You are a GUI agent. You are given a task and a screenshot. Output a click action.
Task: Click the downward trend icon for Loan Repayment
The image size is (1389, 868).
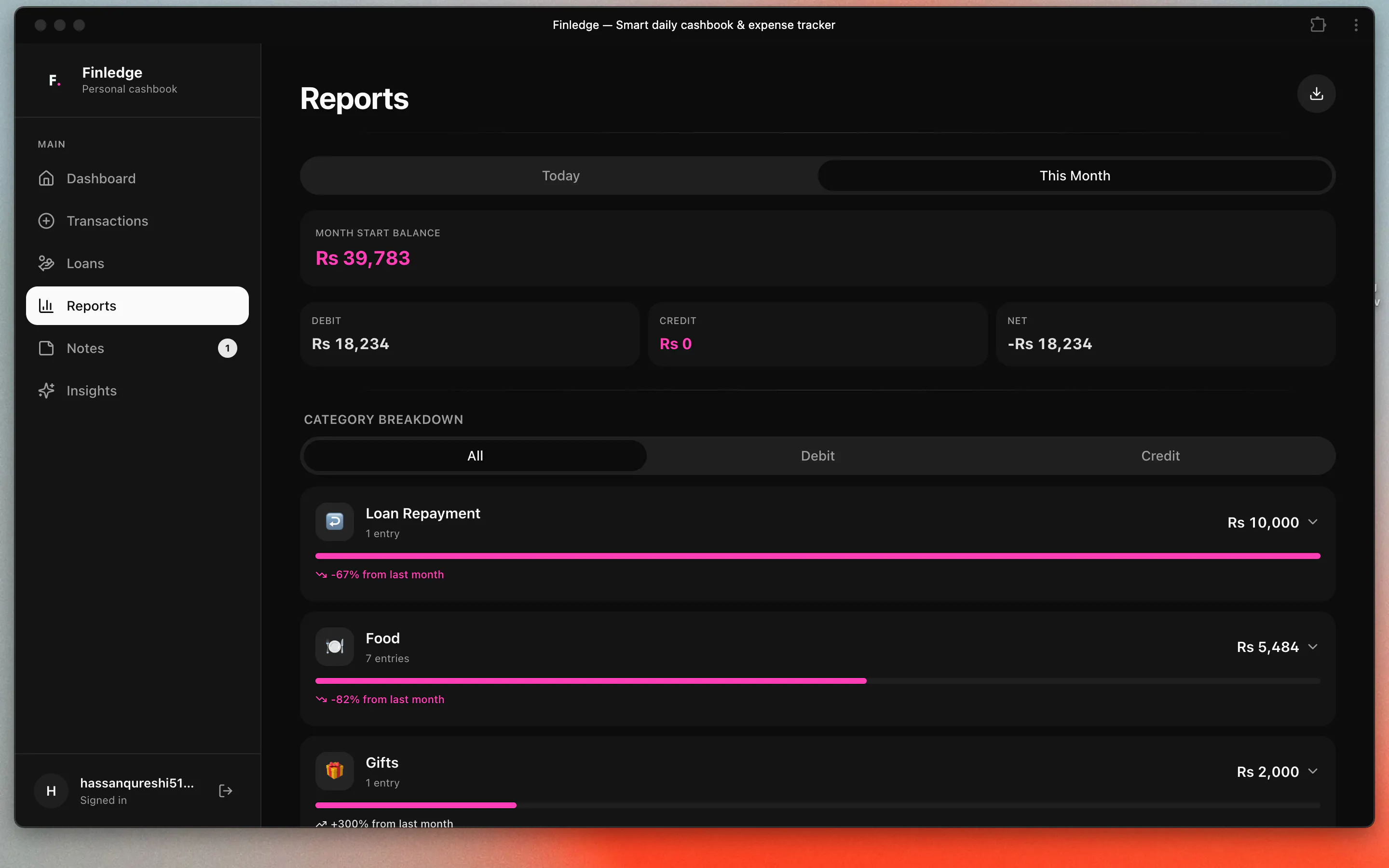[321, 575]
